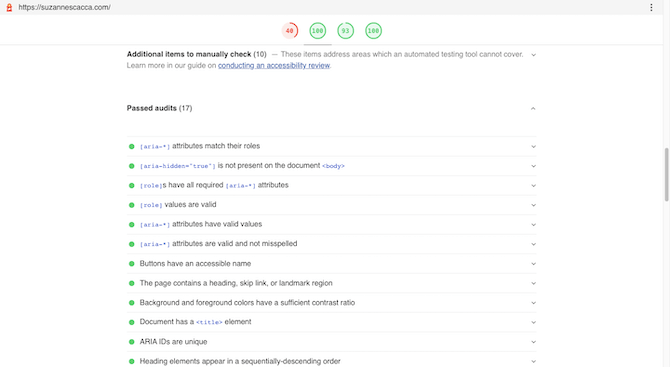The image size is (670, 367).
Task: Click green pass dot for 'attributes match their roles'
Action: 132,147
